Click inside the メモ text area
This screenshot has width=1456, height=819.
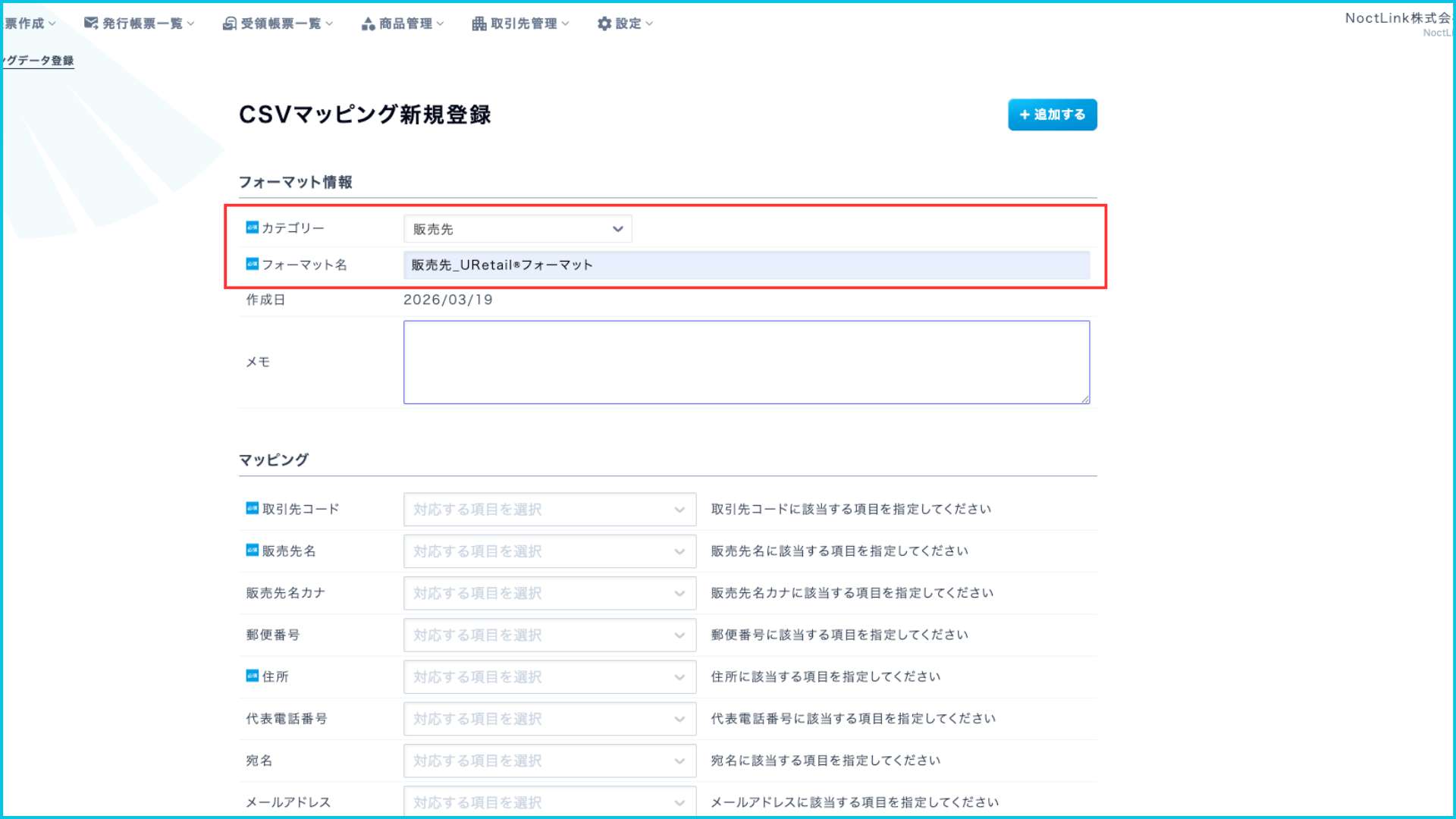tap(746, 362)
